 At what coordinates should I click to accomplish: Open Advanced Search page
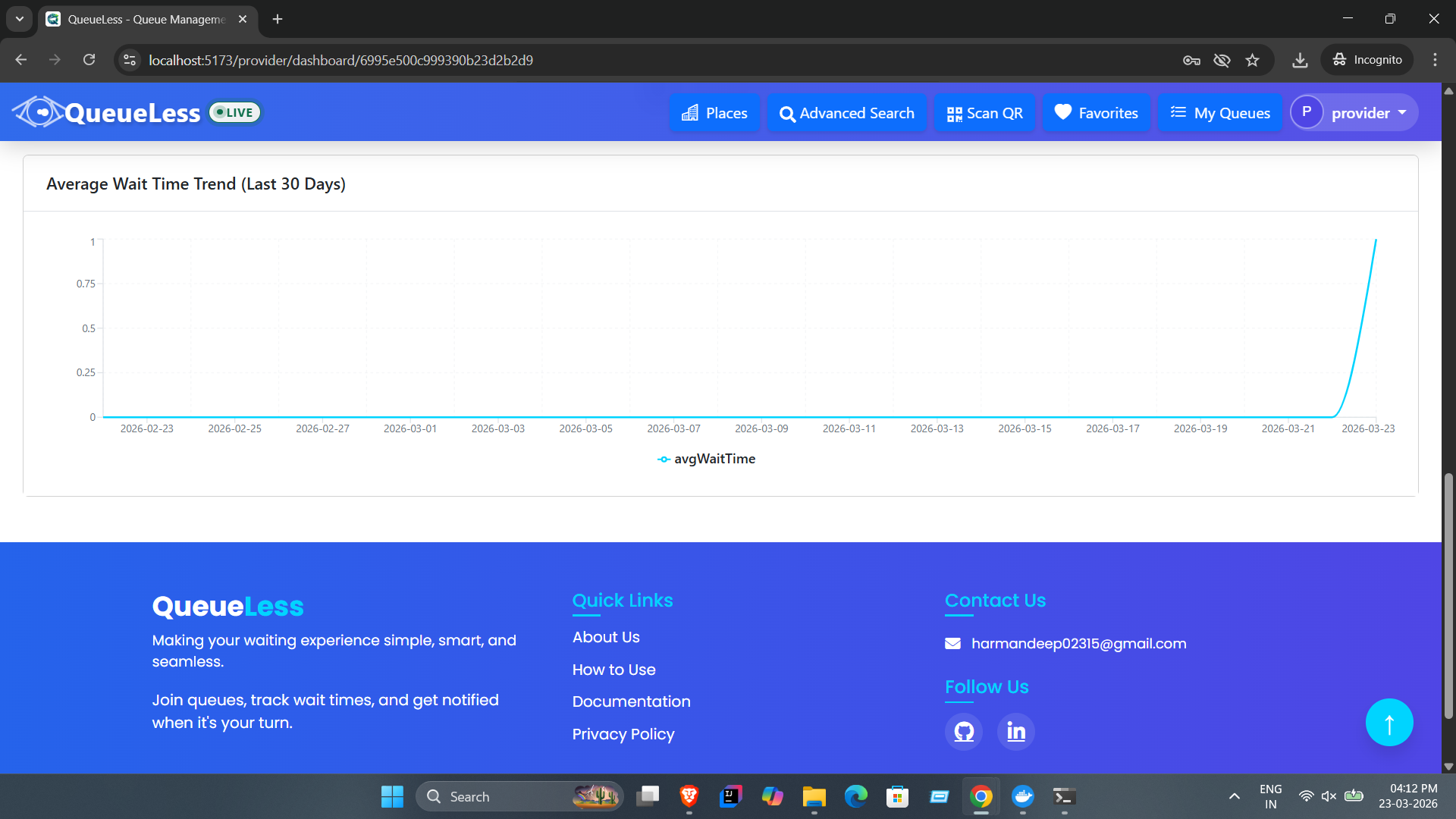coord(847,113)
